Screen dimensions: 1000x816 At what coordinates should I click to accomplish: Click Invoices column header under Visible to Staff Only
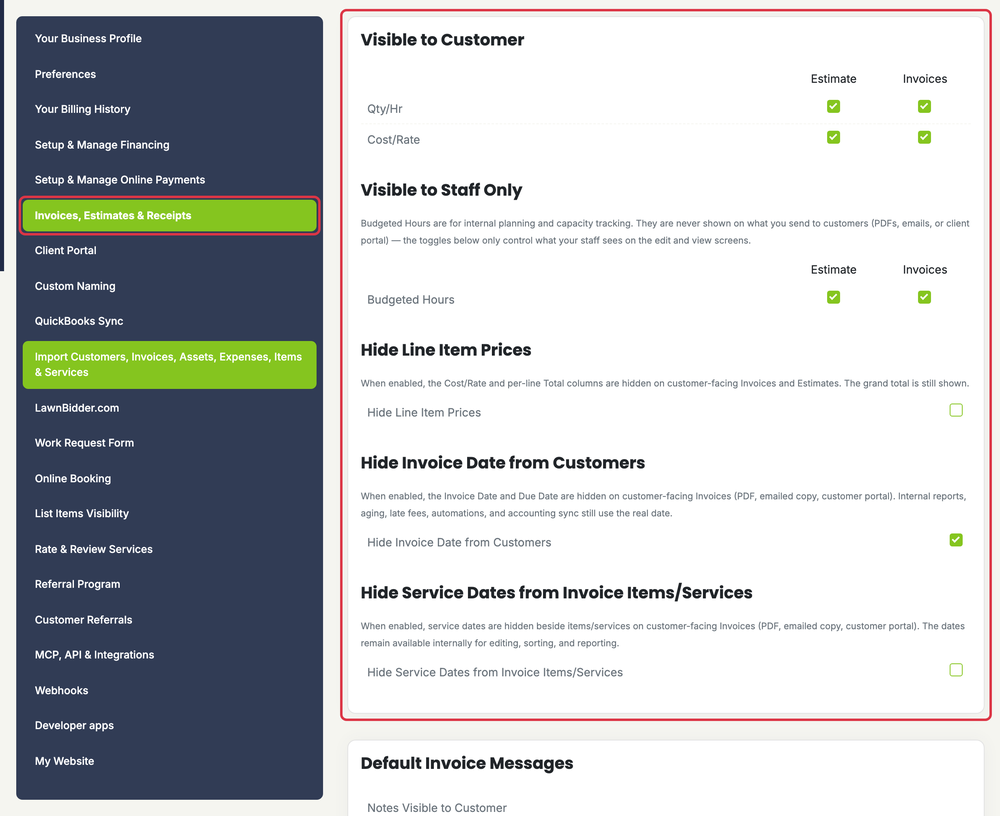coord(925,270)
